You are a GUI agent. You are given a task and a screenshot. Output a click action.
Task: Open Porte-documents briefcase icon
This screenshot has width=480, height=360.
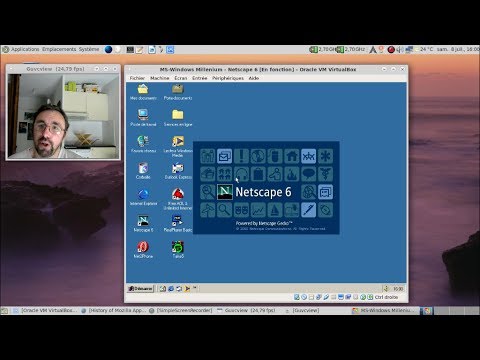pyautogui.click(x=178, y=92)
